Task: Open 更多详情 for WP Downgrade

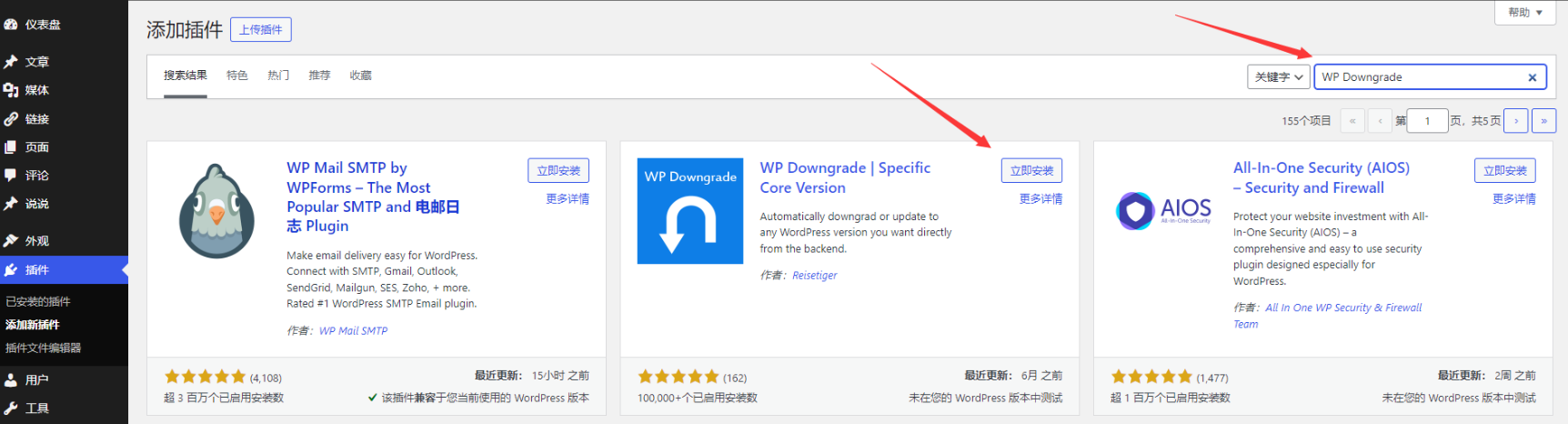Action: click(x=1040, y=199)
